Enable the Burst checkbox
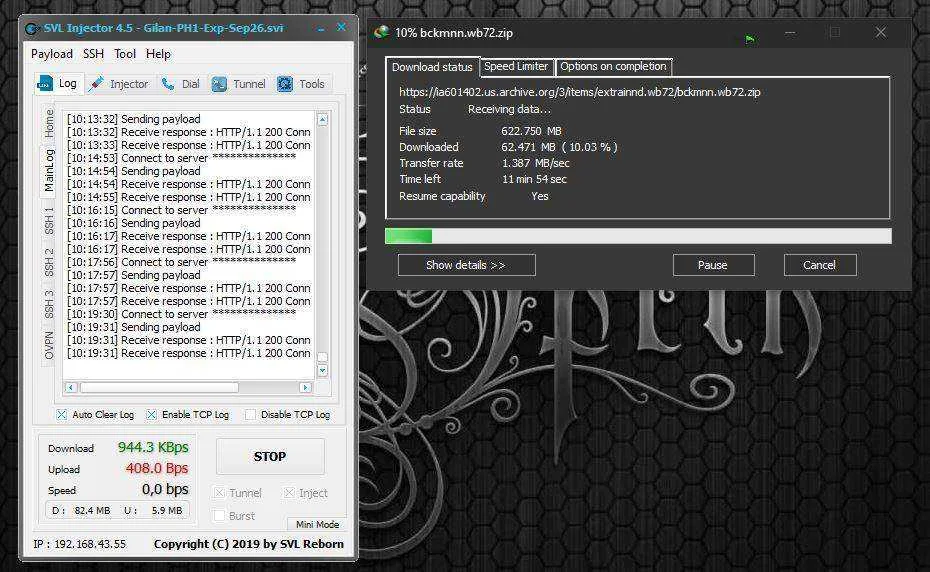This screenshot has height=572, width=930. click(219, 516)
